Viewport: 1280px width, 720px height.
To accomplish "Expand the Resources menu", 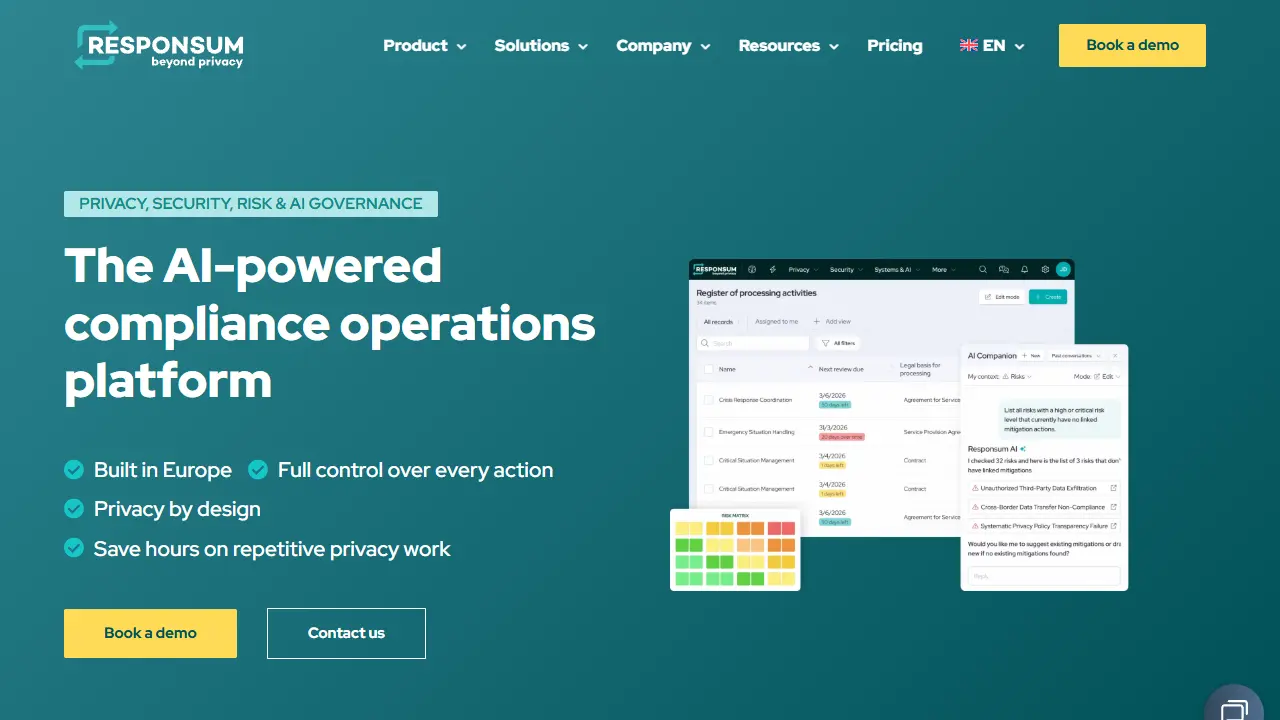I will tap(788, 45).
